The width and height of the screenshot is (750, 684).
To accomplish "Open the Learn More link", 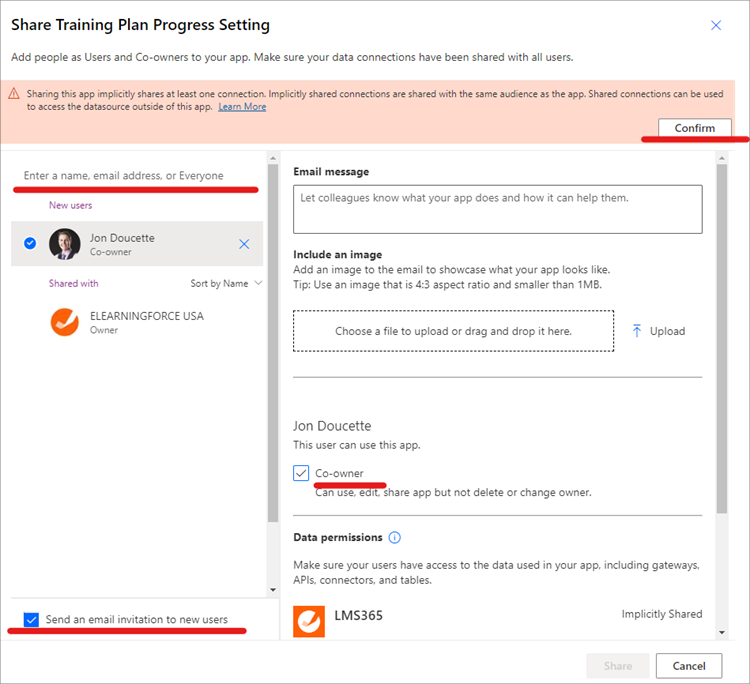I will 242,107.
